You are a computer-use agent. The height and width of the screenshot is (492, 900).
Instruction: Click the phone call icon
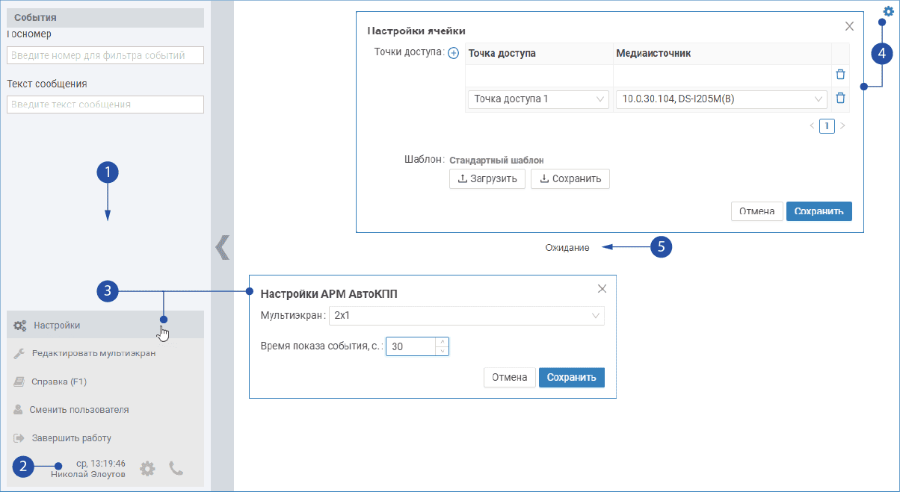tap(176, 468)
